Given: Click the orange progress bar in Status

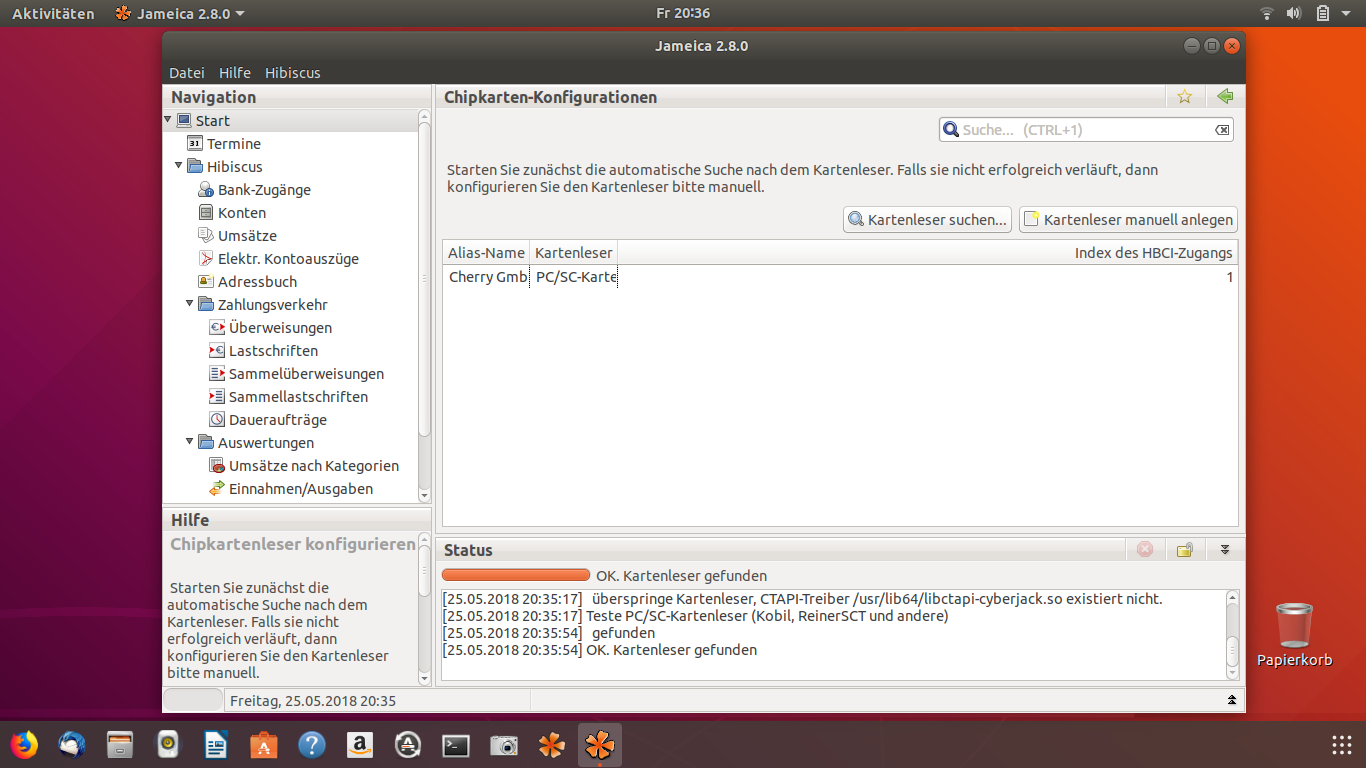Looking at the screenshot, I should pos(515,575).
